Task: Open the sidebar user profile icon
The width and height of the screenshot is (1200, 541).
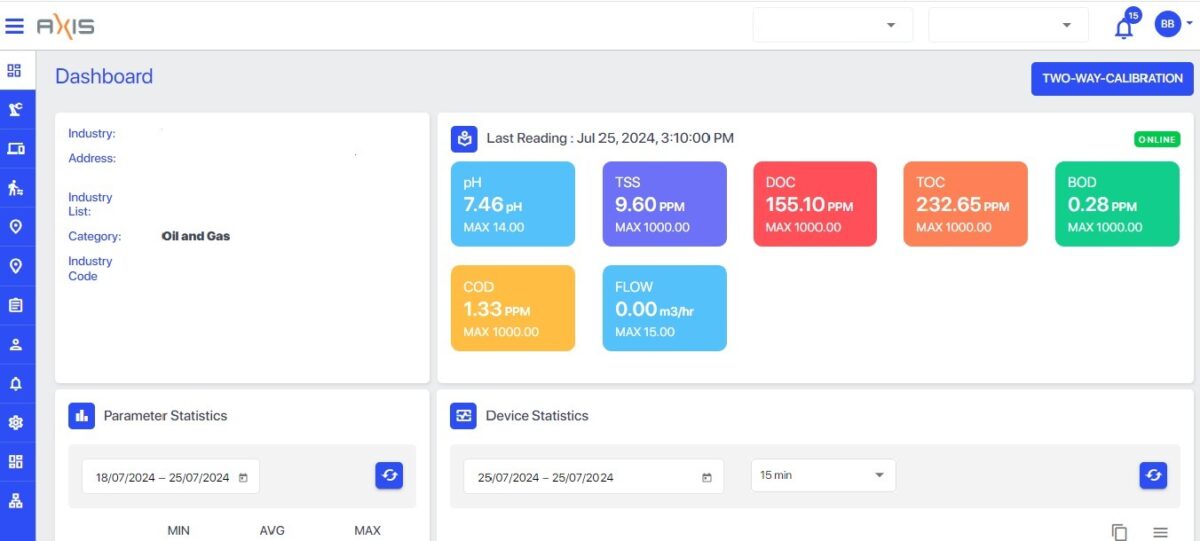Action: pos(15,344)
